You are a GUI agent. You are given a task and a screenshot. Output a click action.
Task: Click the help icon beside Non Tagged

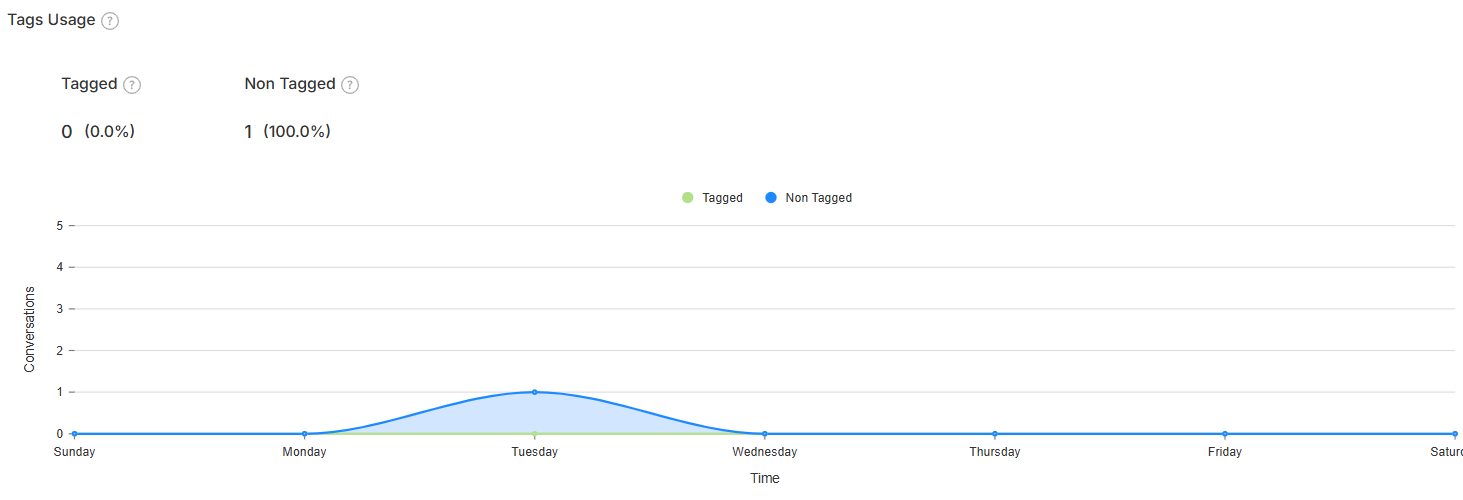[350, 85]
